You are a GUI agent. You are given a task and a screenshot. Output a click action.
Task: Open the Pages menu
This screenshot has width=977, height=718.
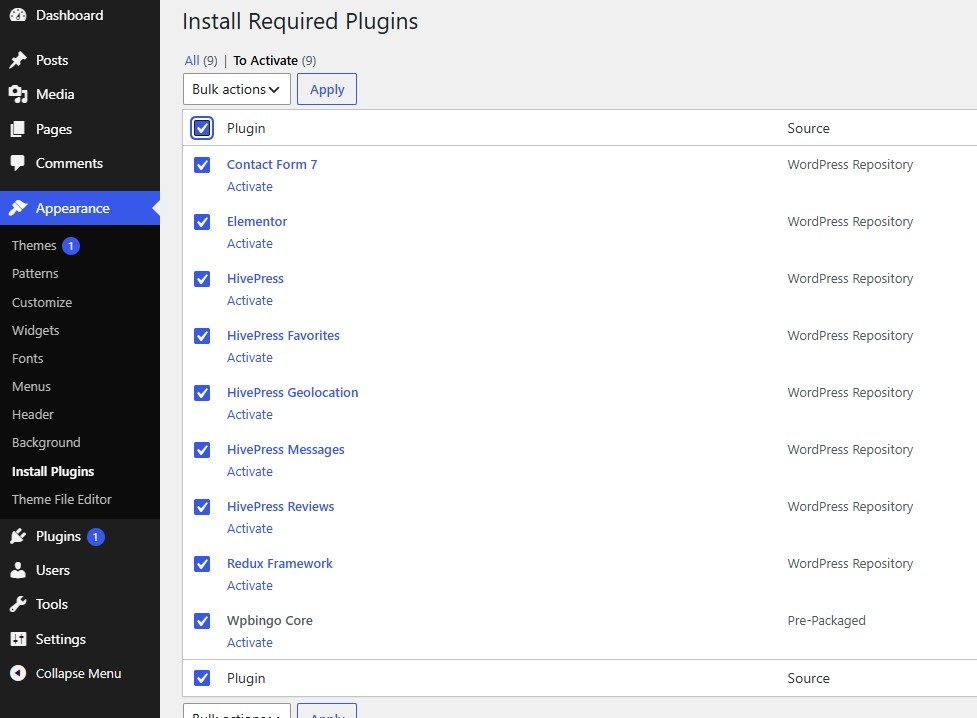click(80, 129)
